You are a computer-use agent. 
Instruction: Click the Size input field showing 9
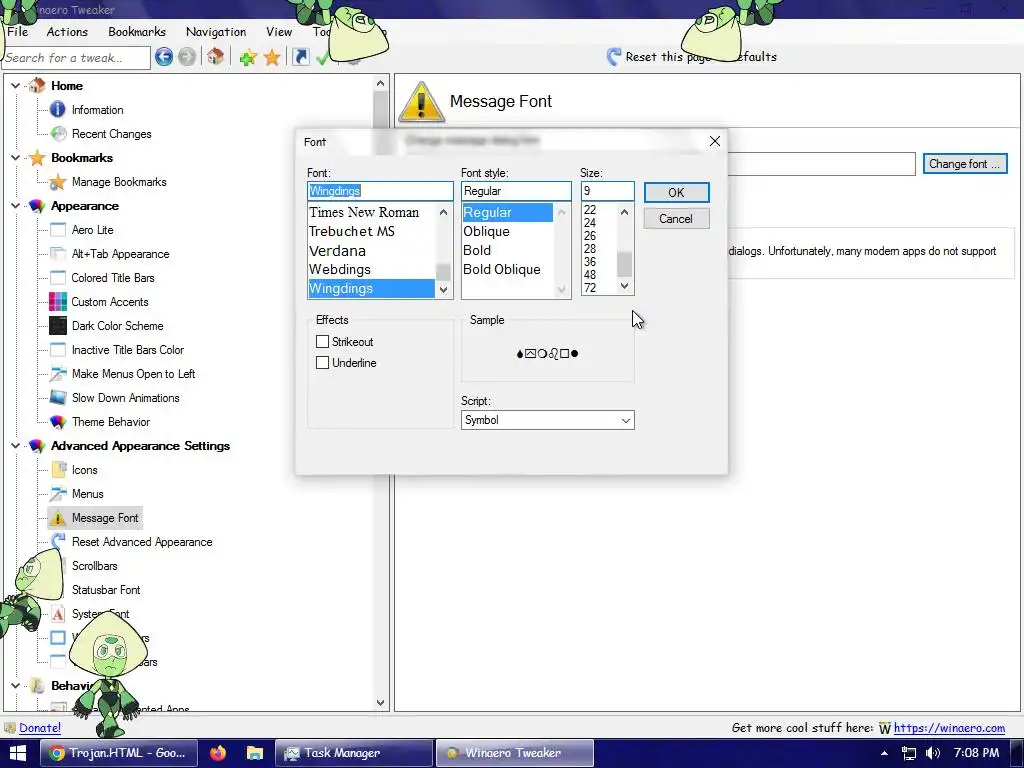[x=607, y=191]
